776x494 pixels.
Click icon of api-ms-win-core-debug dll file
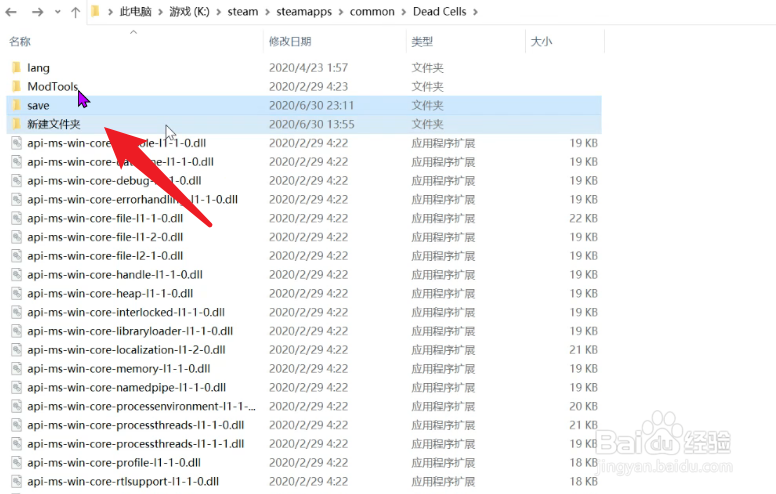click(16, 180)
